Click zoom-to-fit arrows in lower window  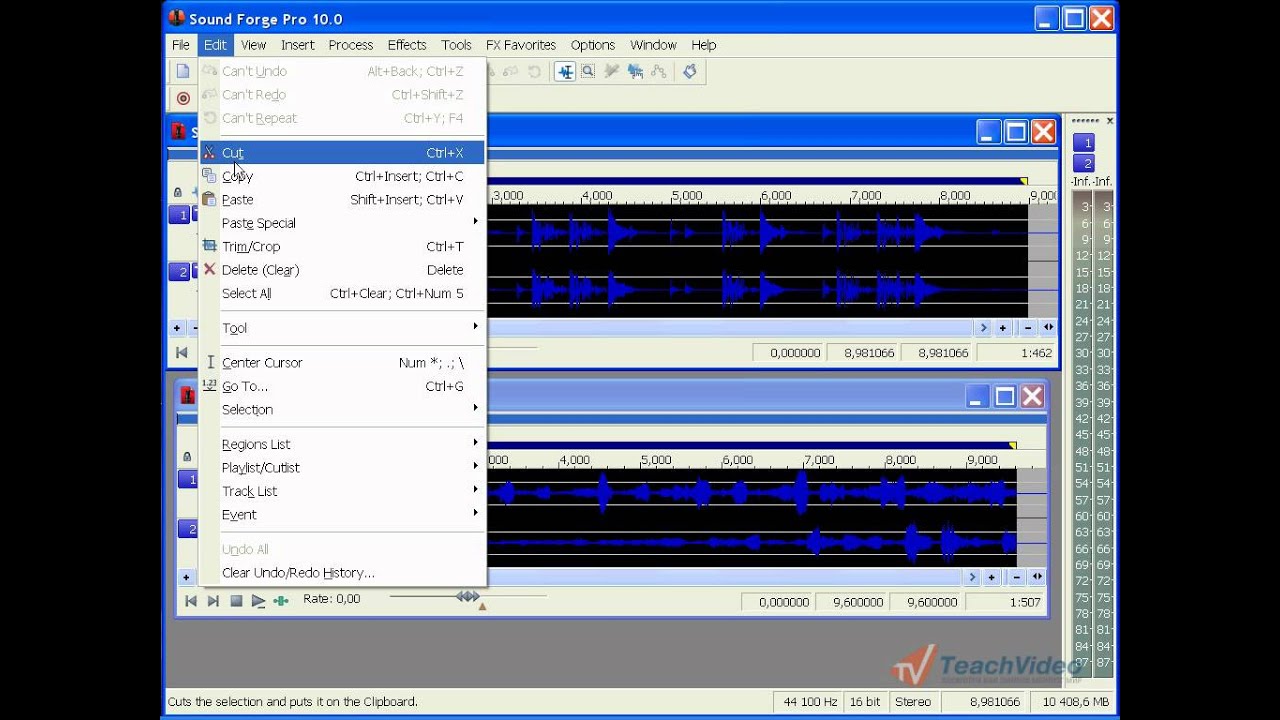[1039, 577]
